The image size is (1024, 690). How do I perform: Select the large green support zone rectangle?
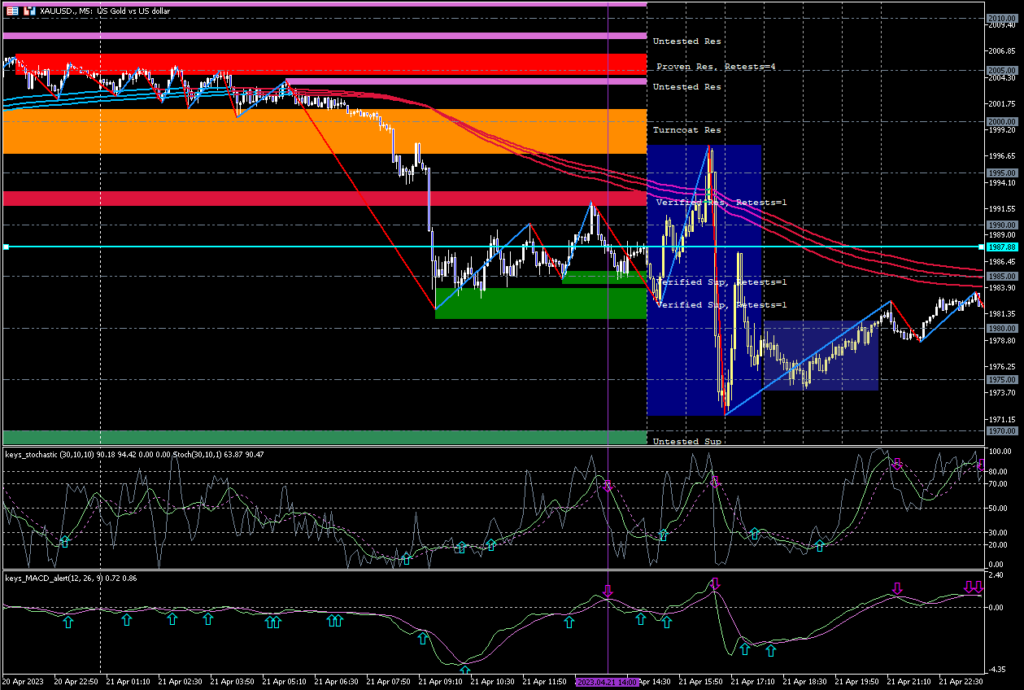coord(540,304)
